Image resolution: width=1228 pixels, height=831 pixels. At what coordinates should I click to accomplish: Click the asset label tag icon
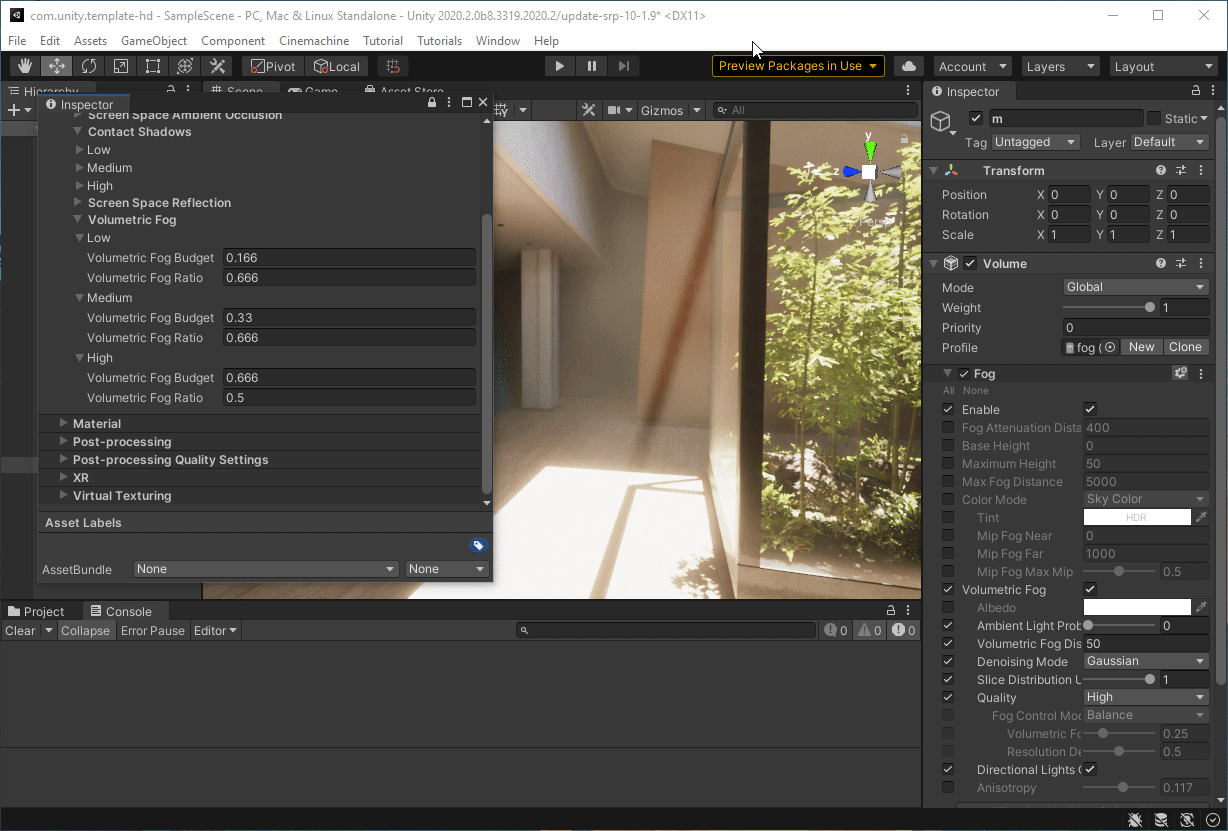coord(478,545)
